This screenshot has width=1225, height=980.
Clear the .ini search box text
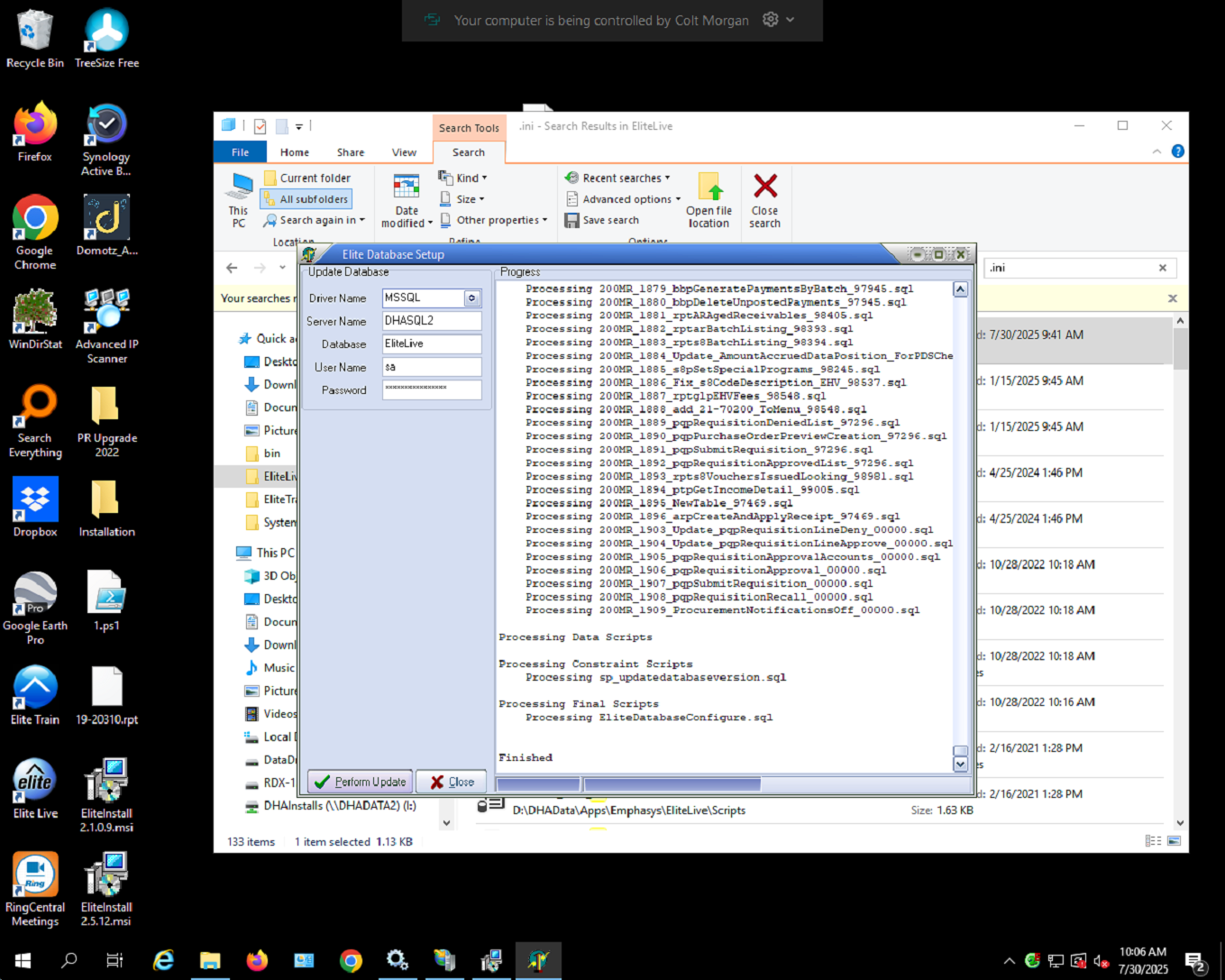pyautogui.click(x=1163, y=268)
